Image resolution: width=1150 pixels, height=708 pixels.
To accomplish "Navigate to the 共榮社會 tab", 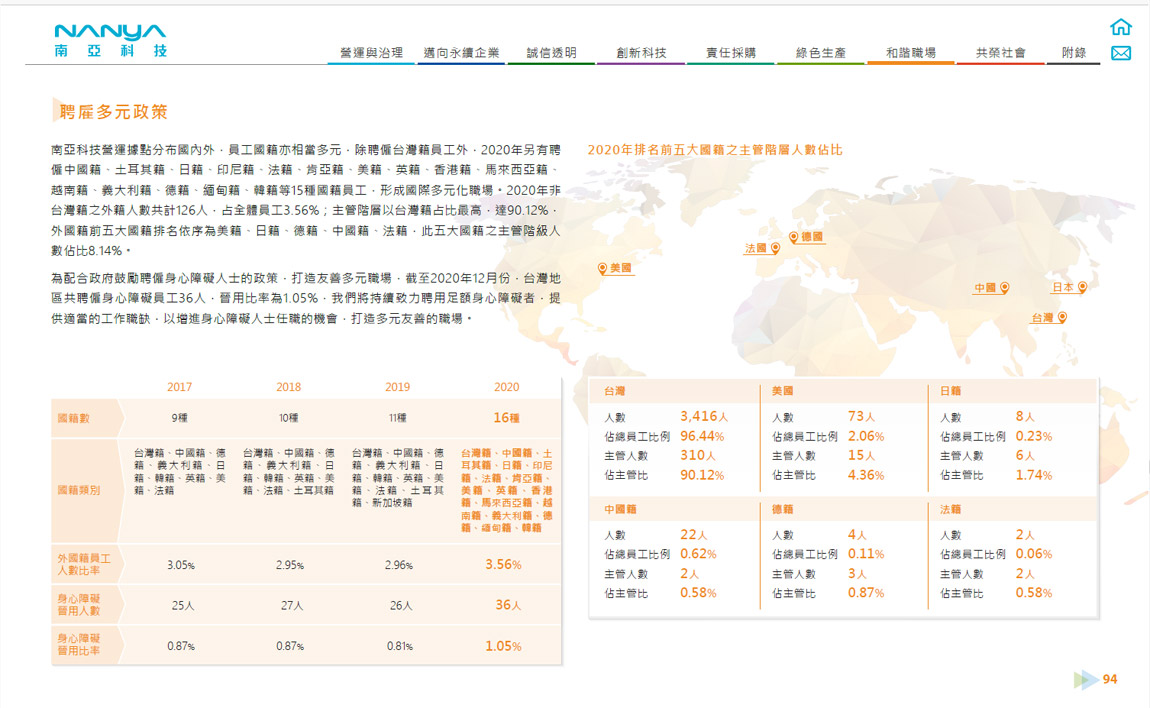I will point(1001,53).
